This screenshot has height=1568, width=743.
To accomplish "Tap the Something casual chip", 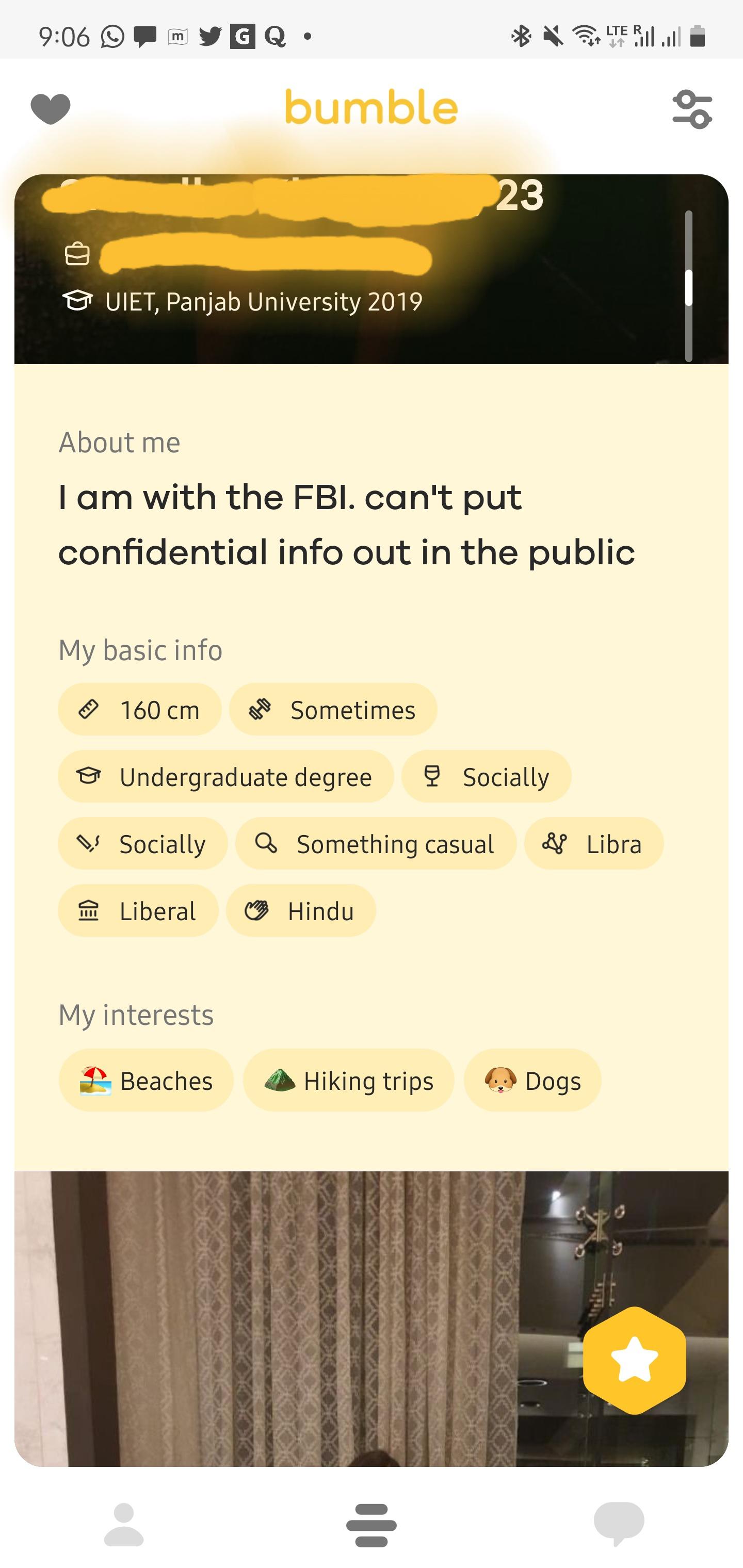I will (376, 844).
